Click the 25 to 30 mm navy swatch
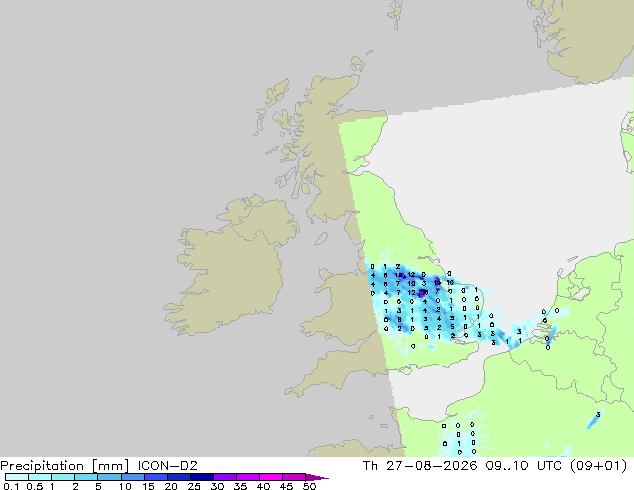 [202, 477]
